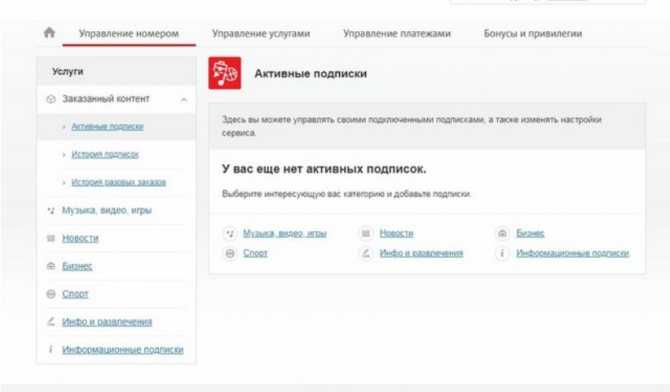670x392 pixels.
Task: Expand Музыка, видео, игры in sidebar
Action: [107, 210]
